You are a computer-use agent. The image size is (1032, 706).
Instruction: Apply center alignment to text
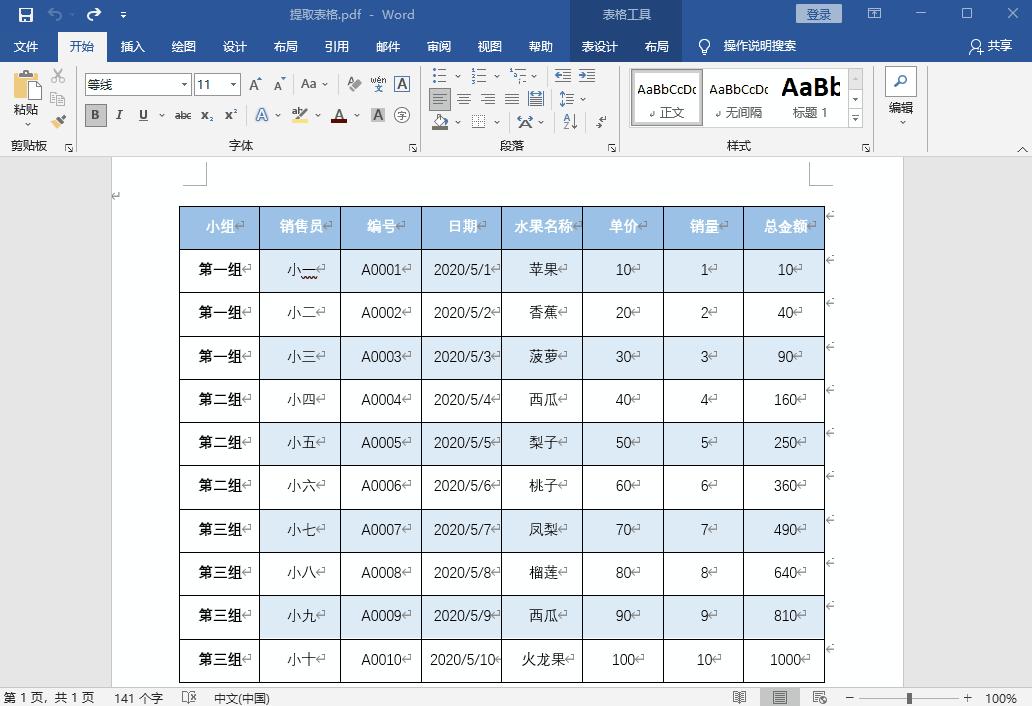click(x=462, y=98)
